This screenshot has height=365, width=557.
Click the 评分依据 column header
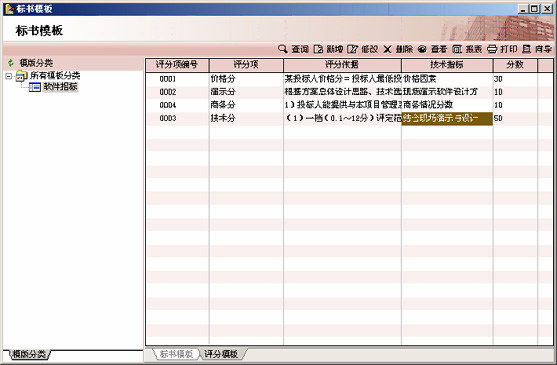point(342,65)
